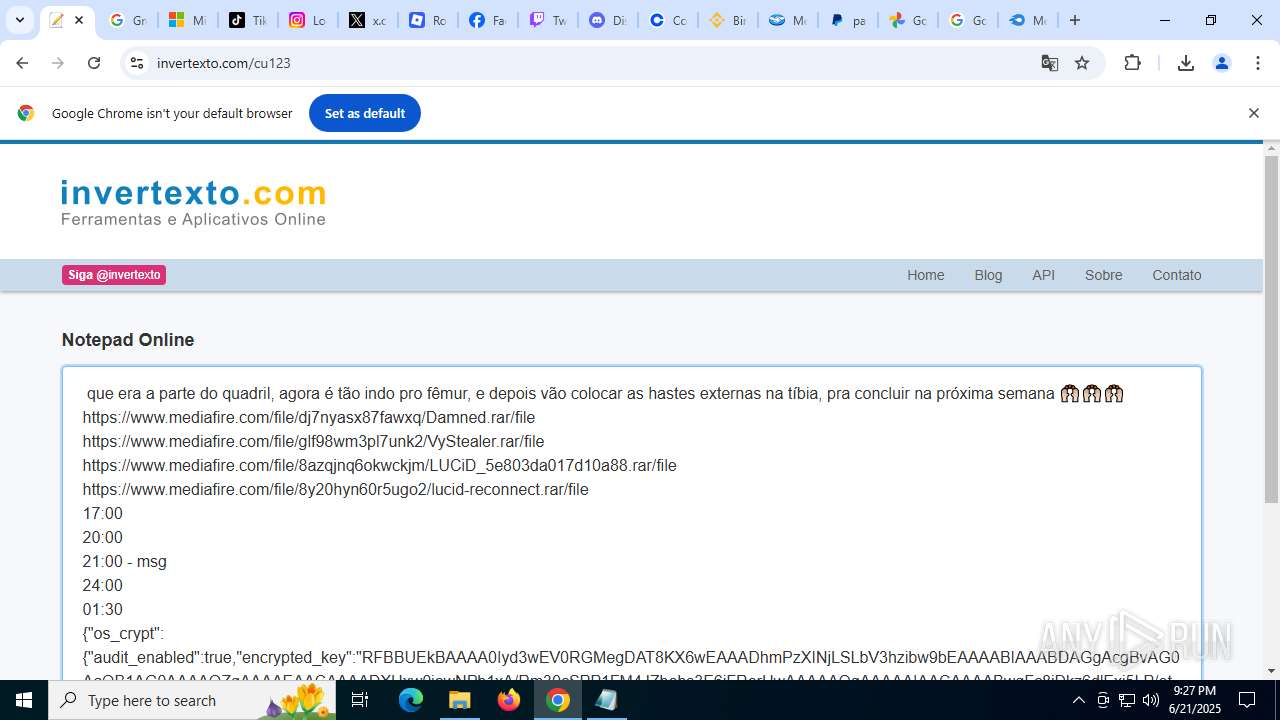This screenshot has width=1280, height=720.
Task: Open Task View on taskbar
Action: (x=361, y=700)
